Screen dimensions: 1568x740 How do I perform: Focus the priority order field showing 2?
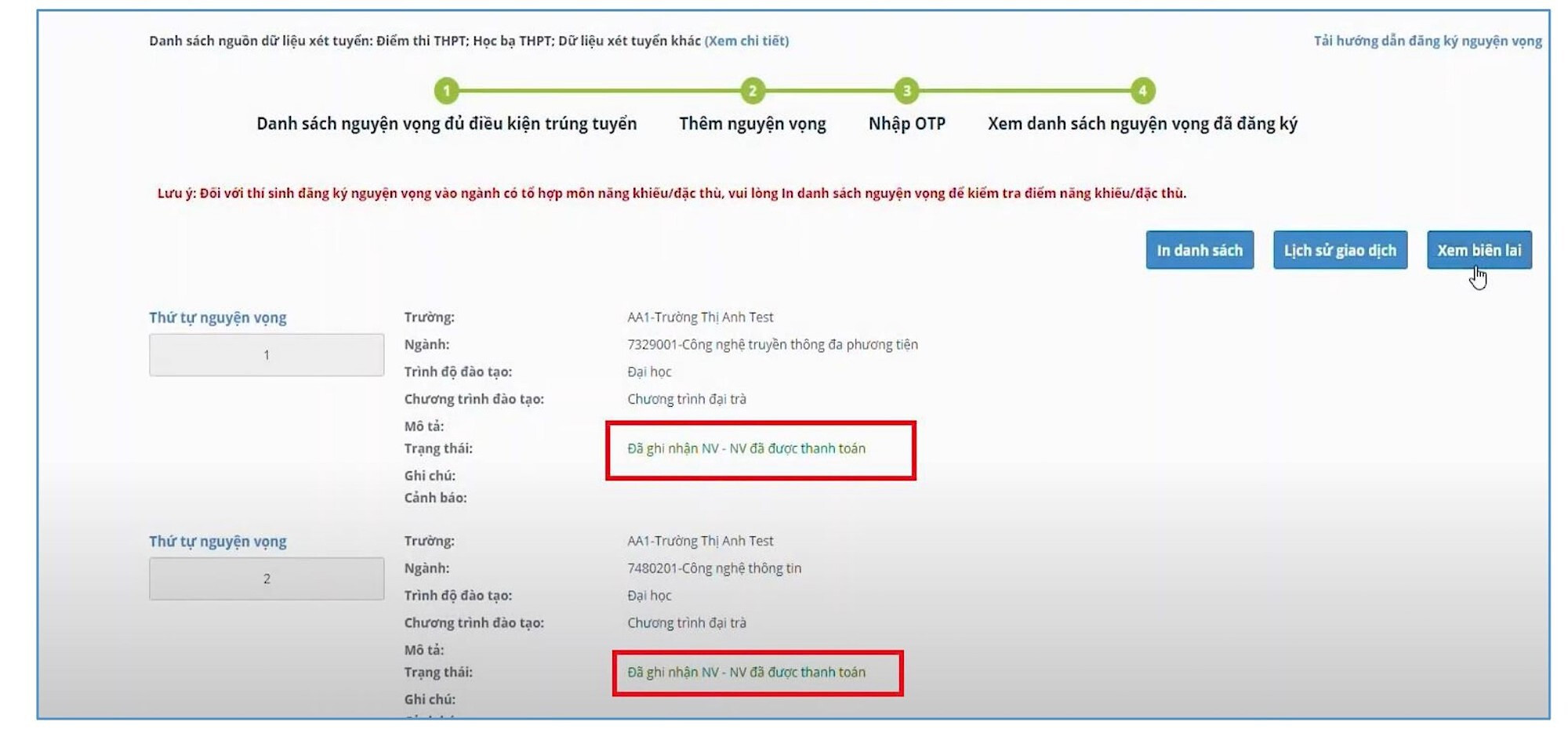point(267,579)
